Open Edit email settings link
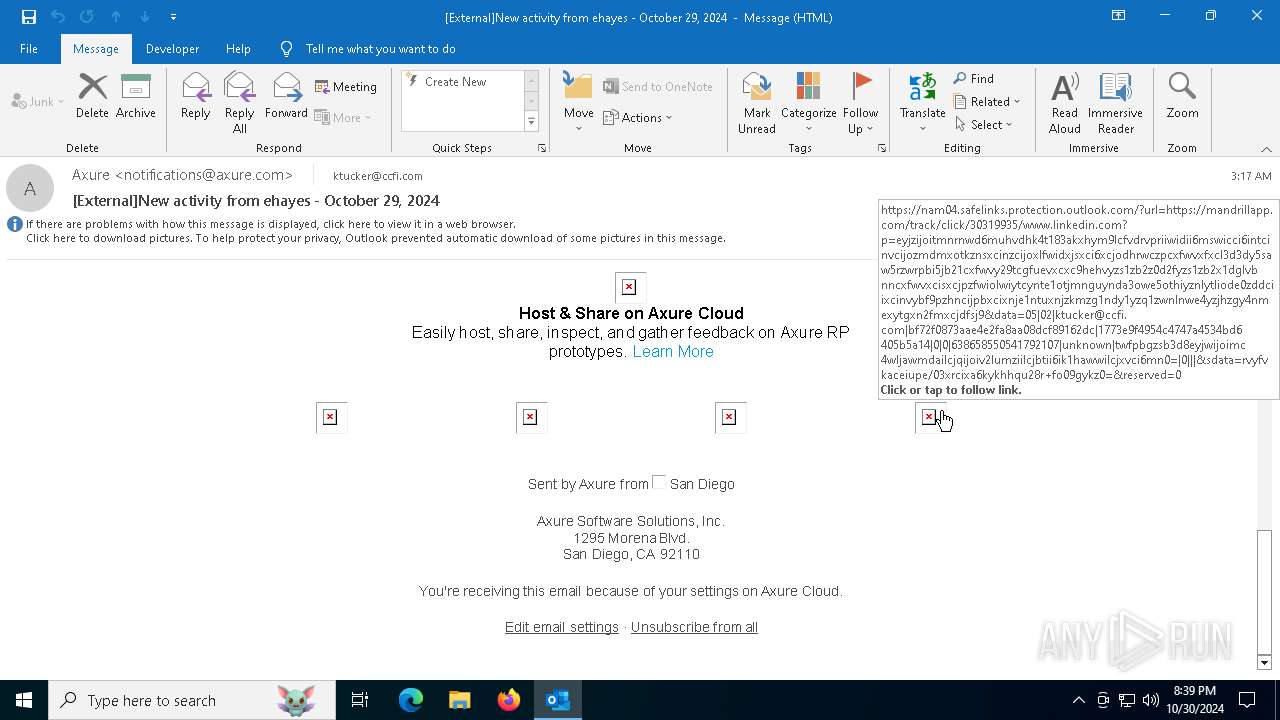This screenshot has height=720, width=1280. pos(562,627)
